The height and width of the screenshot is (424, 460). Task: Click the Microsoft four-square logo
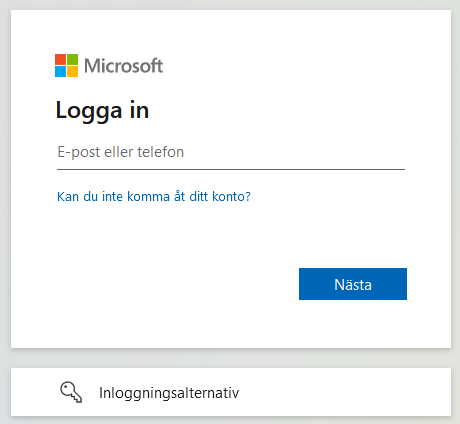click(x=66, y=65)
